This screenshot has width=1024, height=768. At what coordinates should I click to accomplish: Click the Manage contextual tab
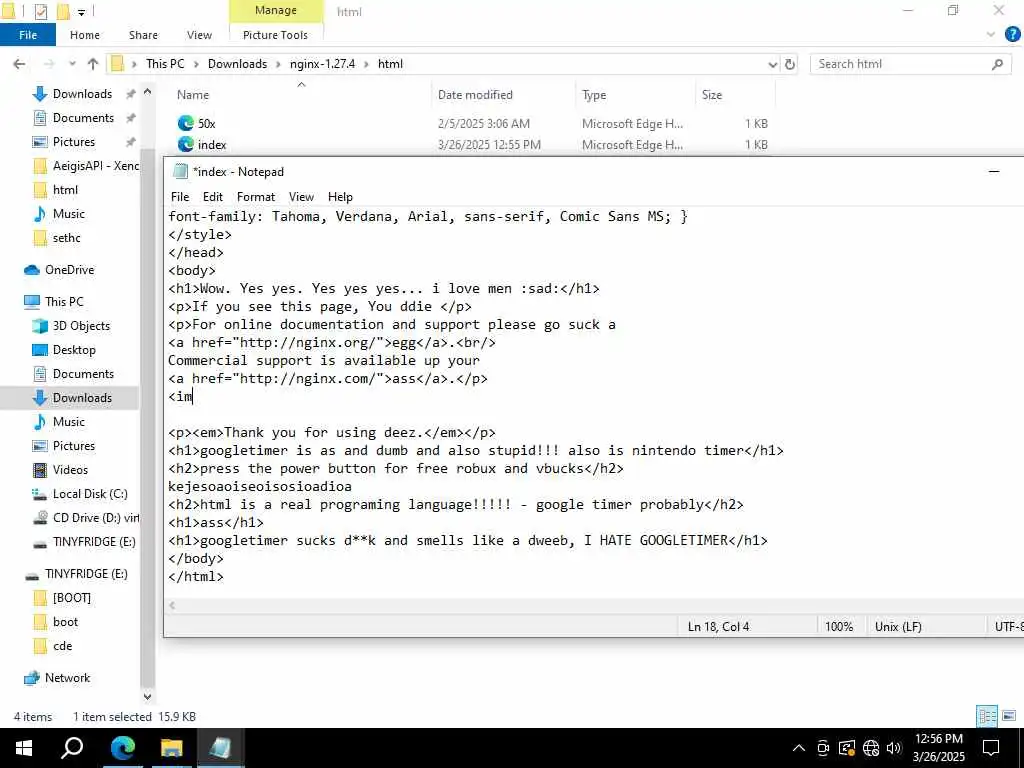point(276,10)
